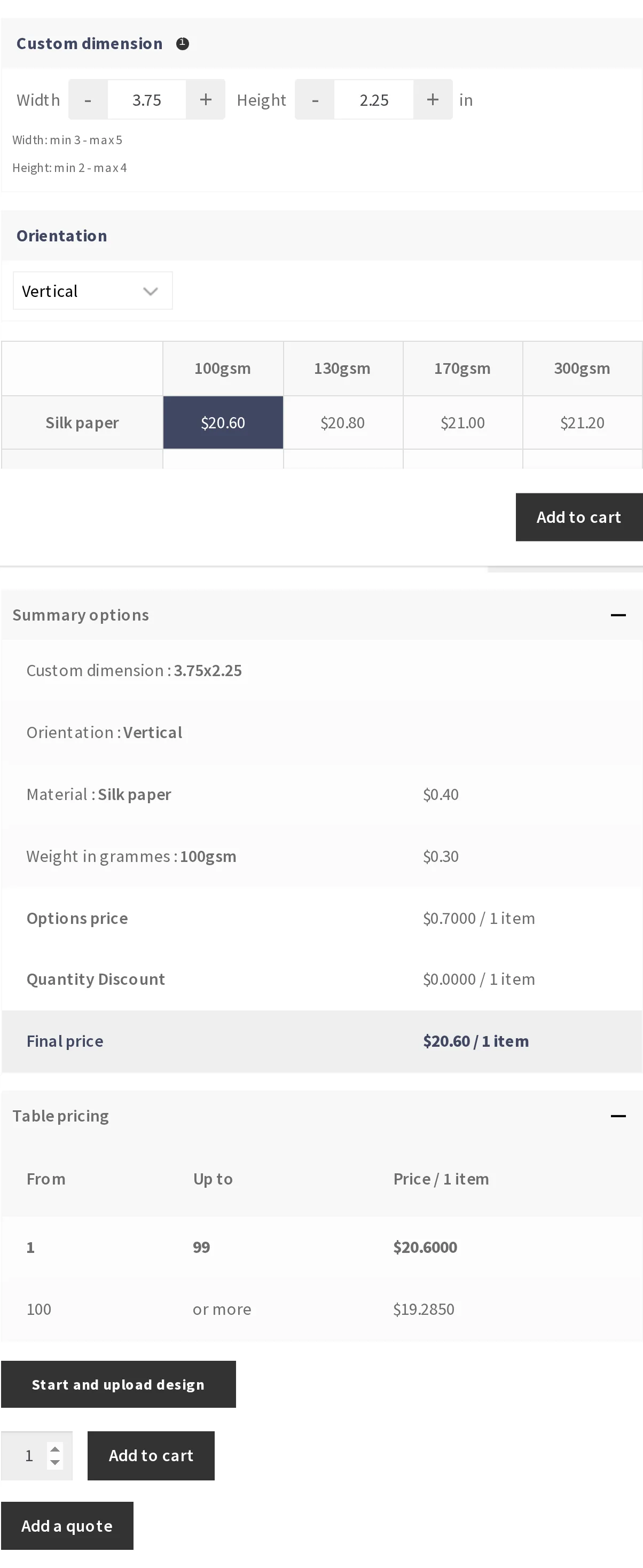Increase the Height value
Viewport: 643px width, 1568px height.
(x=433, y=100)
